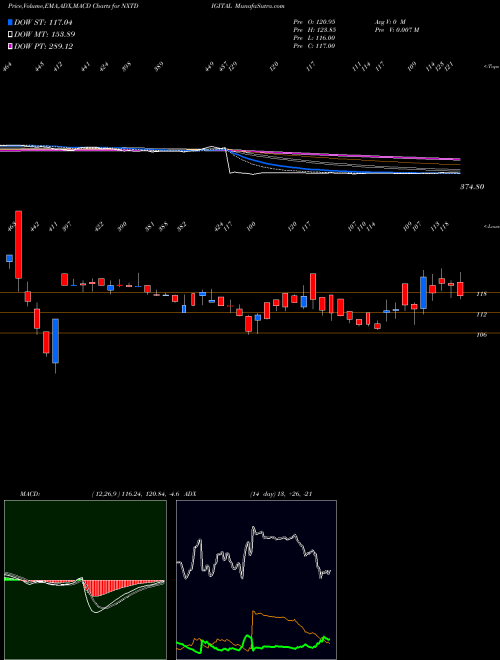Viewport: 500px width, 660px height.
Task: Click the "ADX" heading
Action: tap(191, 494)
